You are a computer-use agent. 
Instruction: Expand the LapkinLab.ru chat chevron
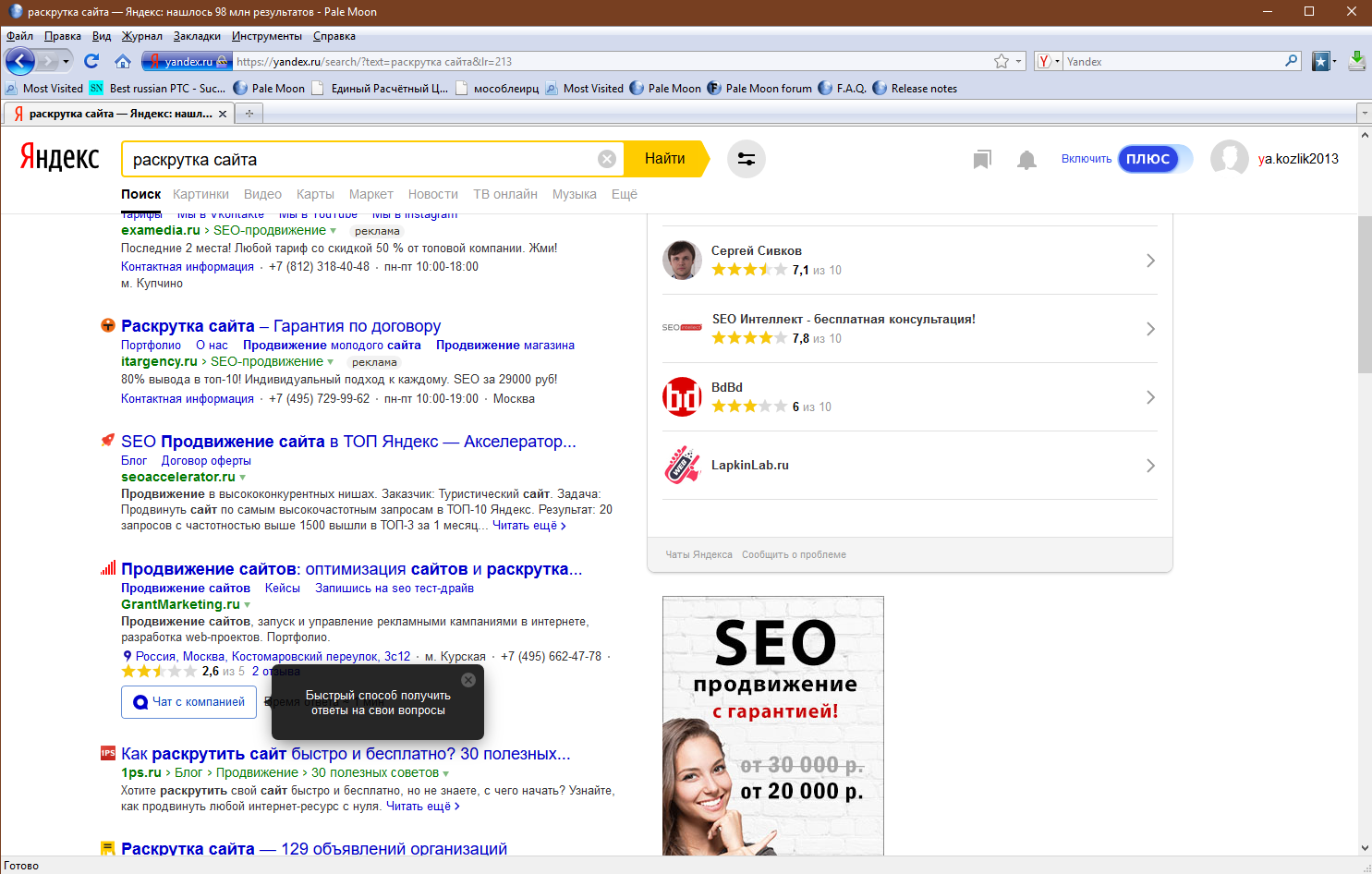point(1150,466)
